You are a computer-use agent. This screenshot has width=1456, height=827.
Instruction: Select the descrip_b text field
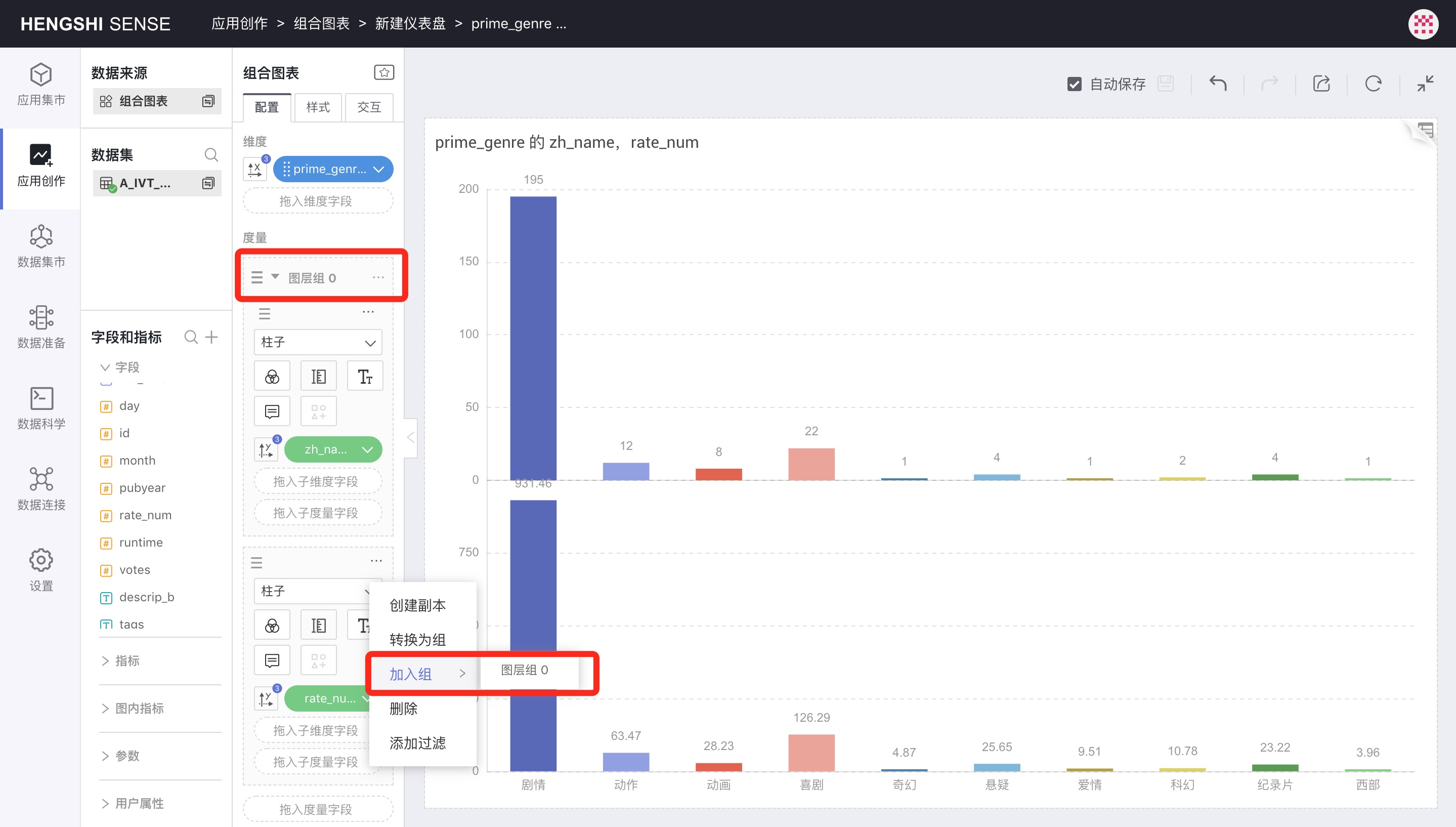click(x=146, y=597)
